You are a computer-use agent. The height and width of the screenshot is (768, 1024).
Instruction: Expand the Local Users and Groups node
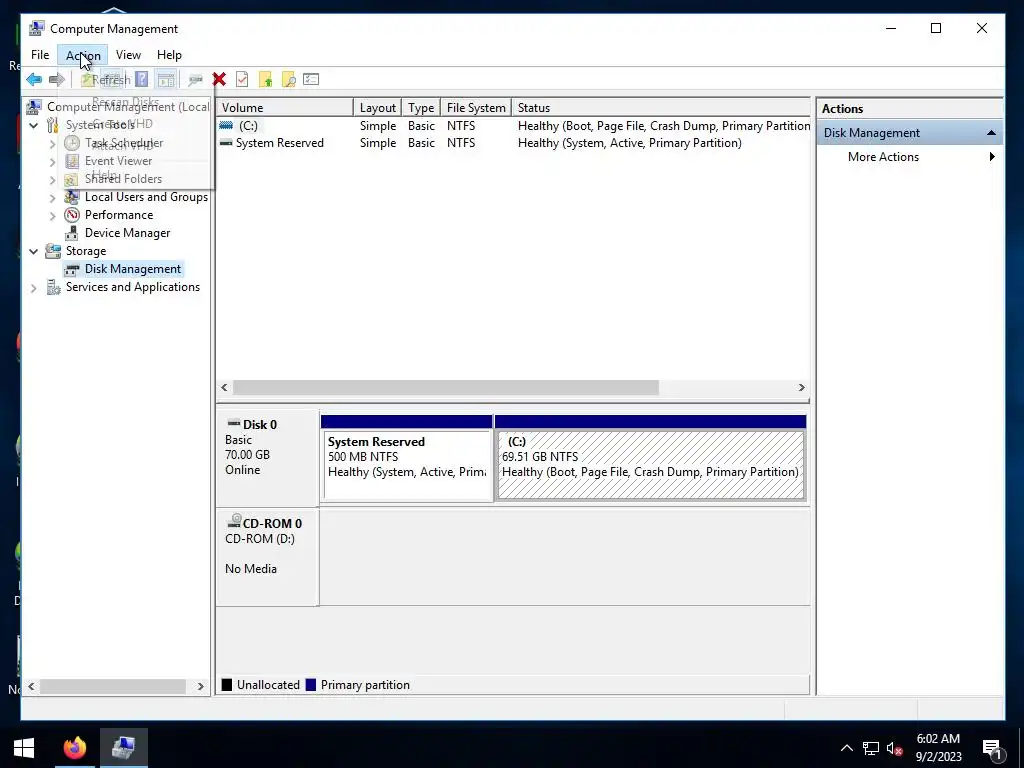53,197
